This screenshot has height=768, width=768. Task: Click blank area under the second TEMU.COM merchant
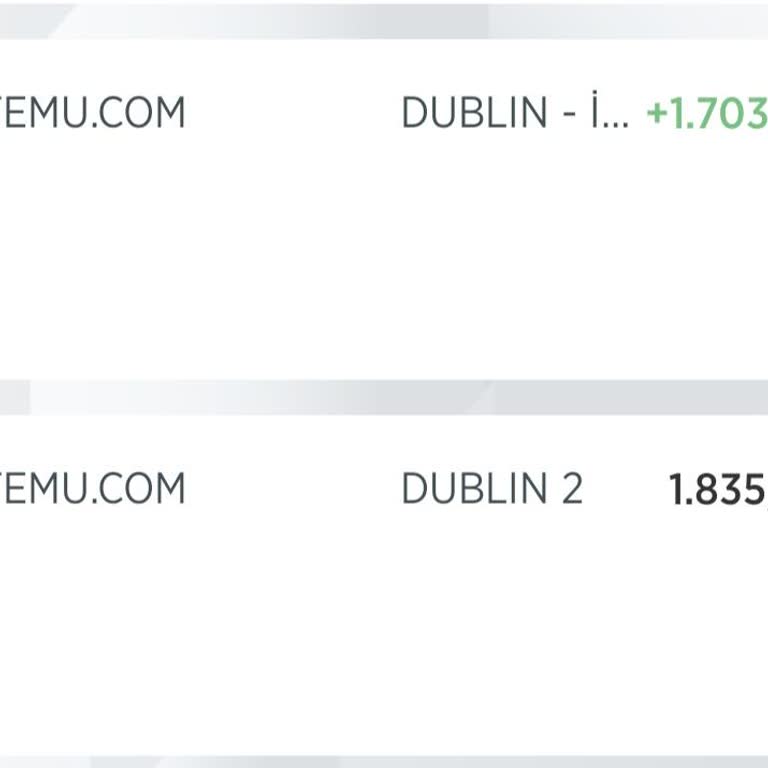coord(95,620)
